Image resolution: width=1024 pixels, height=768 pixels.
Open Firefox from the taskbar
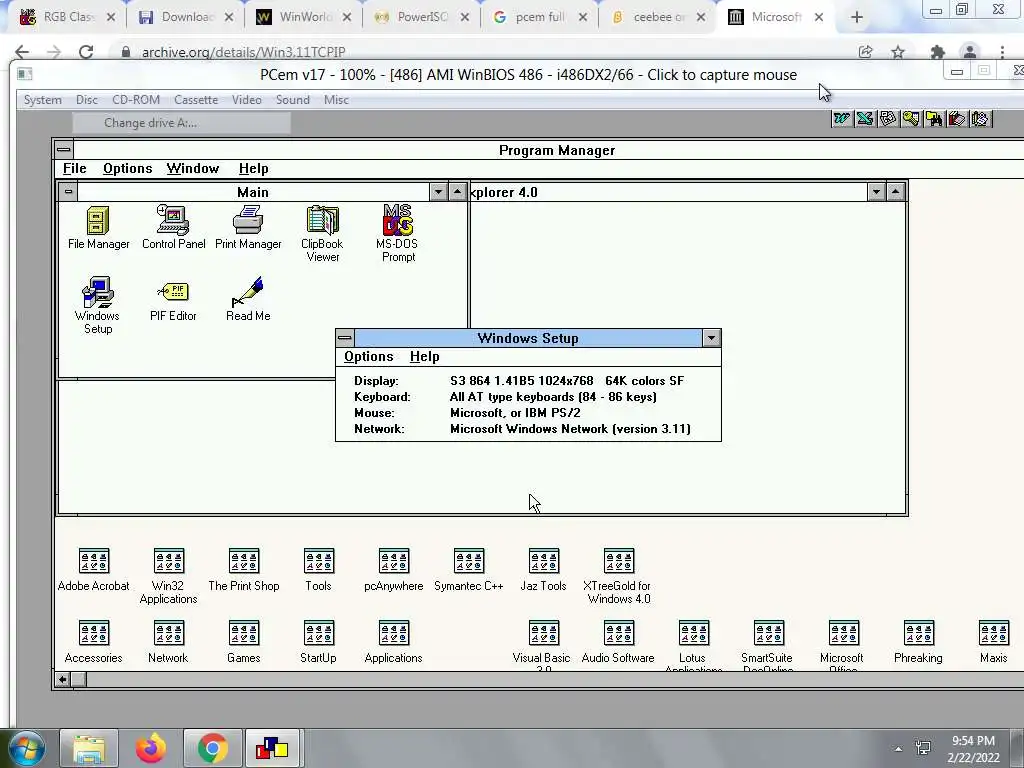point(150,748)
